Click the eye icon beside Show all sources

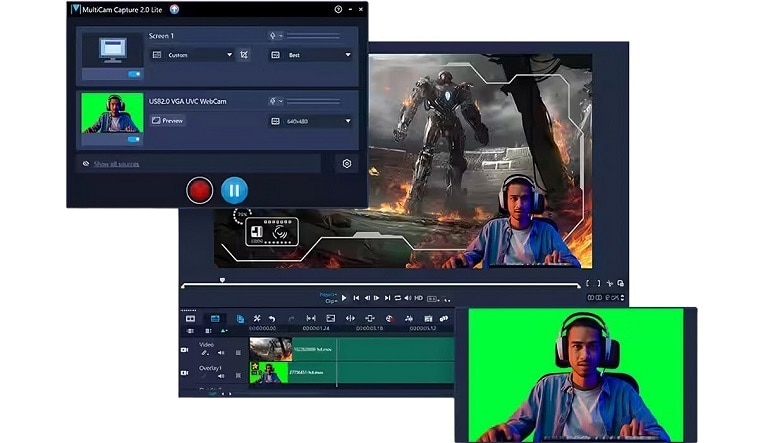[86, 164]
